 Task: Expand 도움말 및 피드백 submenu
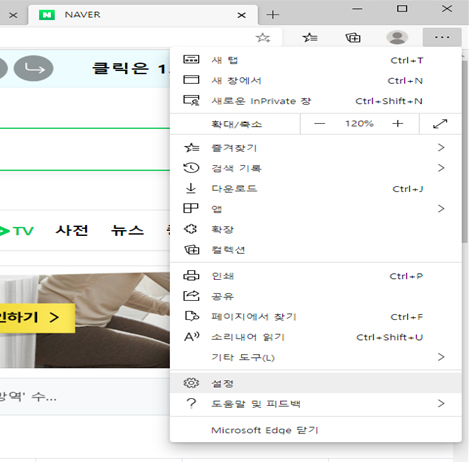coord(316,403)
